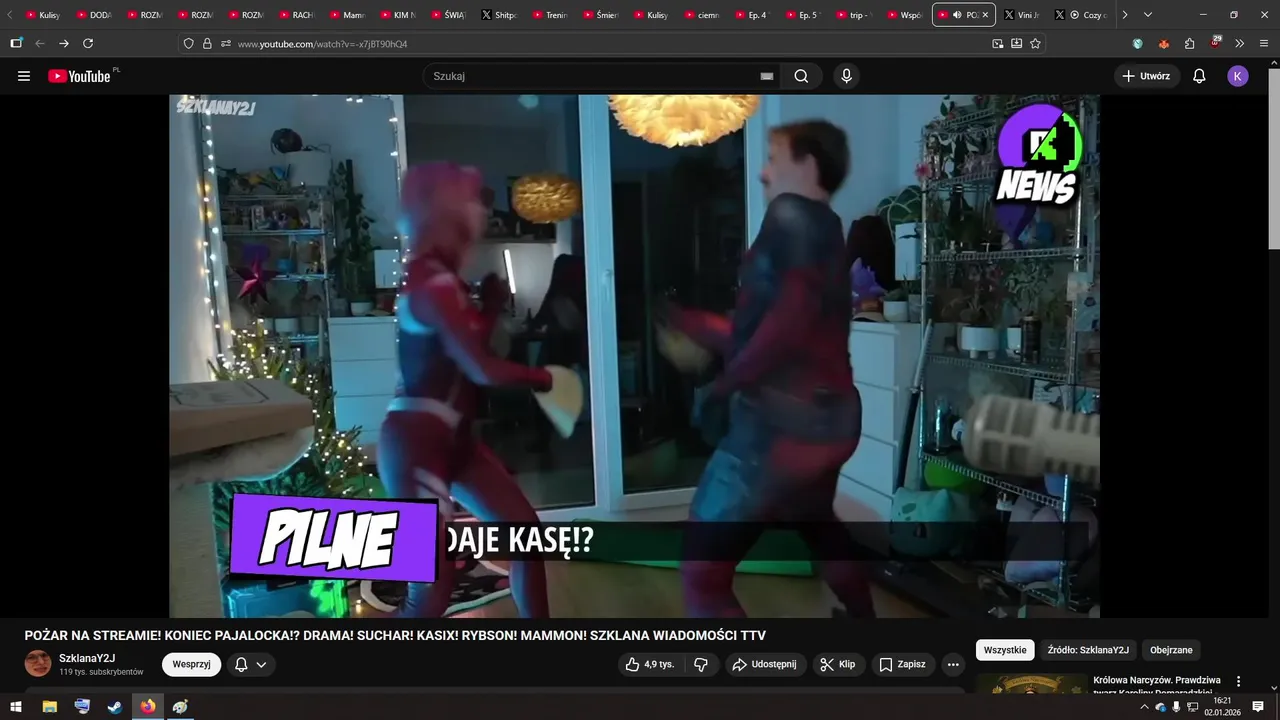Open Steam from the taskbar
This screenshot has height=720, width=1280.
115,706
